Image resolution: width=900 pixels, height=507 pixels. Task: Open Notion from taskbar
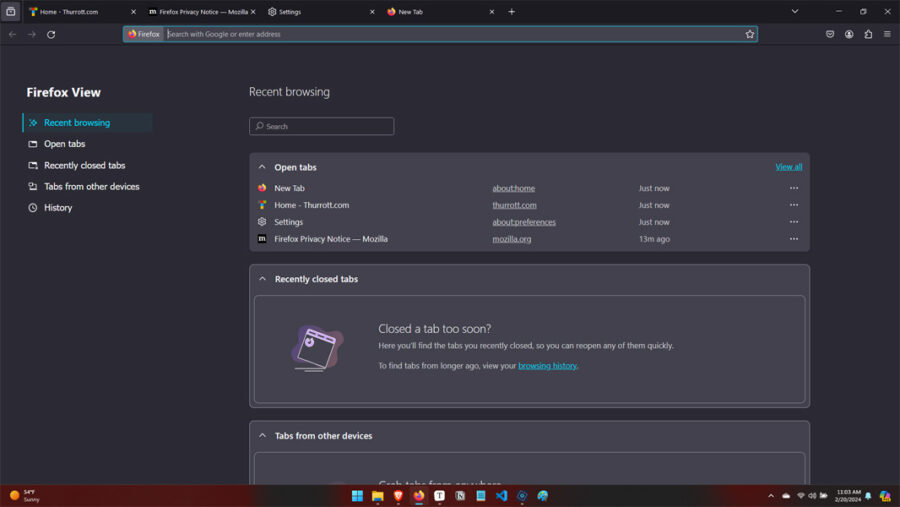[460, 496]
